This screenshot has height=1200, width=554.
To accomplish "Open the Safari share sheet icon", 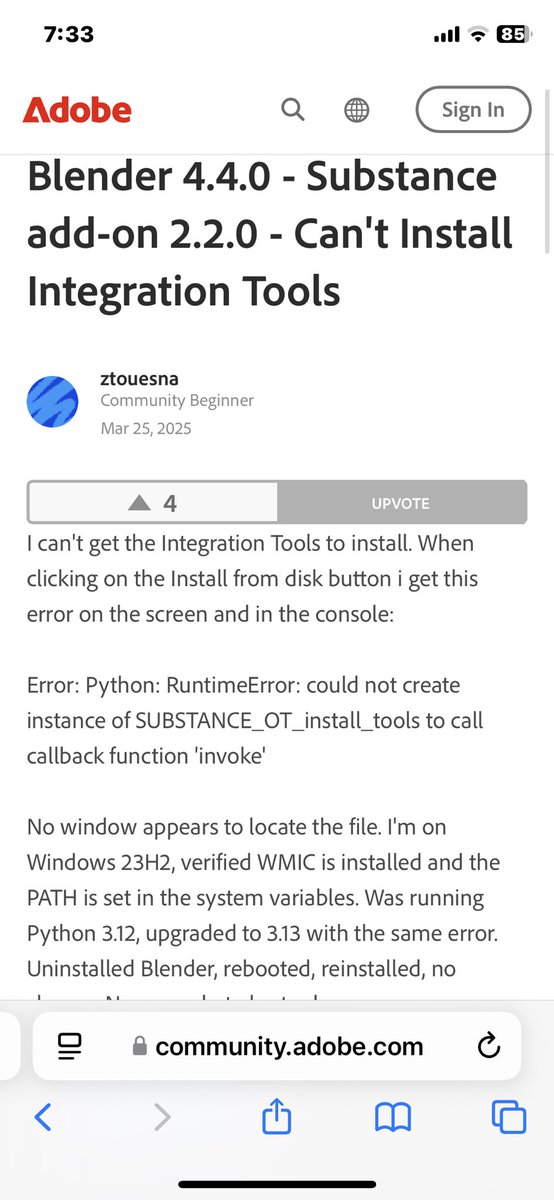I will tap(275, 1115).
